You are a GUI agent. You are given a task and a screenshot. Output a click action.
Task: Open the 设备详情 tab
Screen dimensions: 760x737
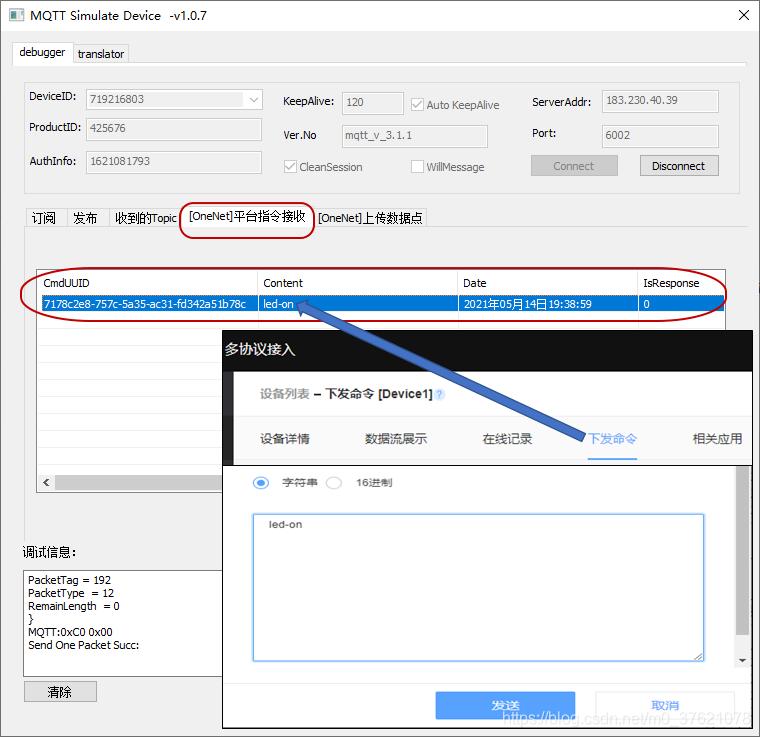click(285, 439)
